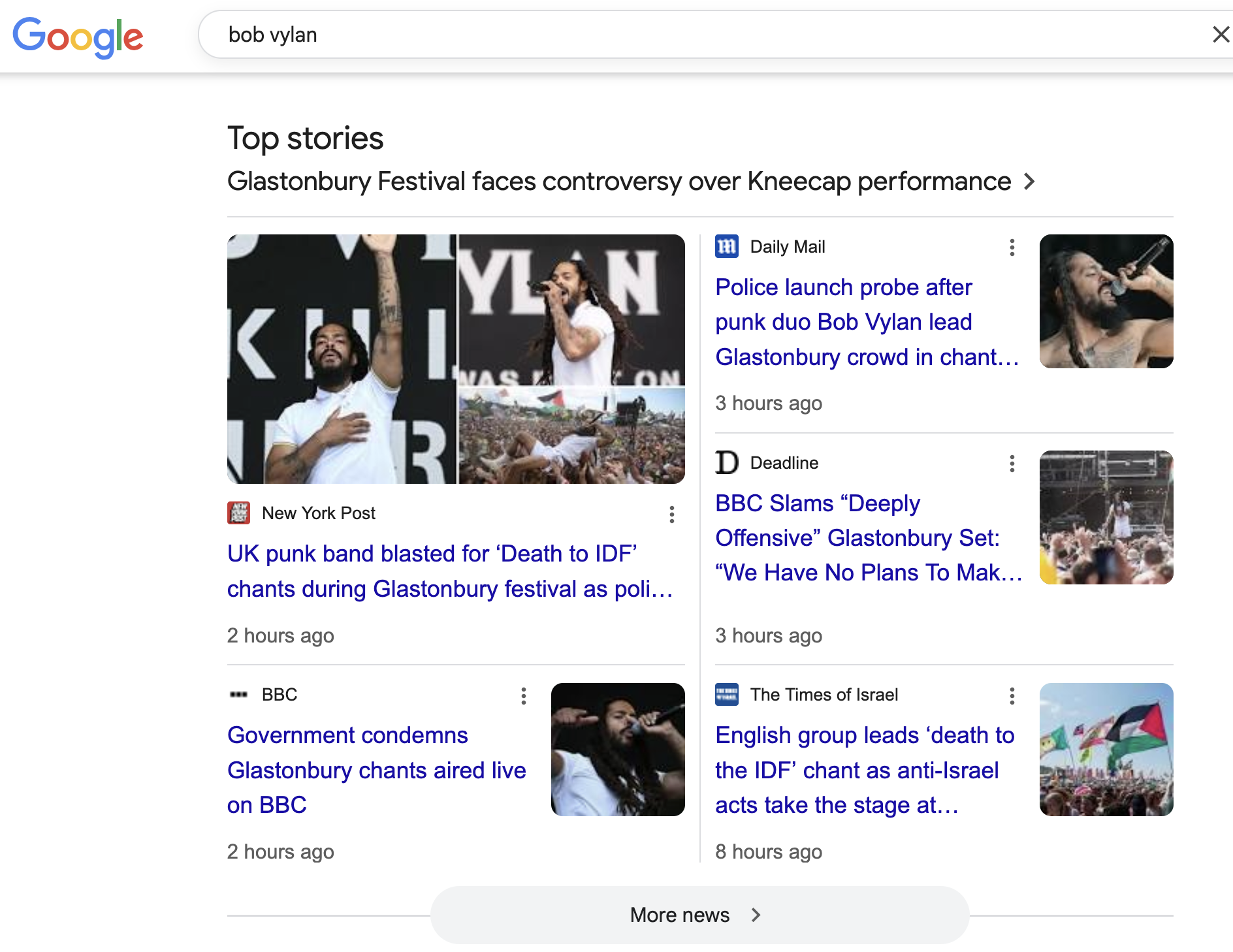
Task: Click the Top stories heading
Action: [x=305, y=138]
